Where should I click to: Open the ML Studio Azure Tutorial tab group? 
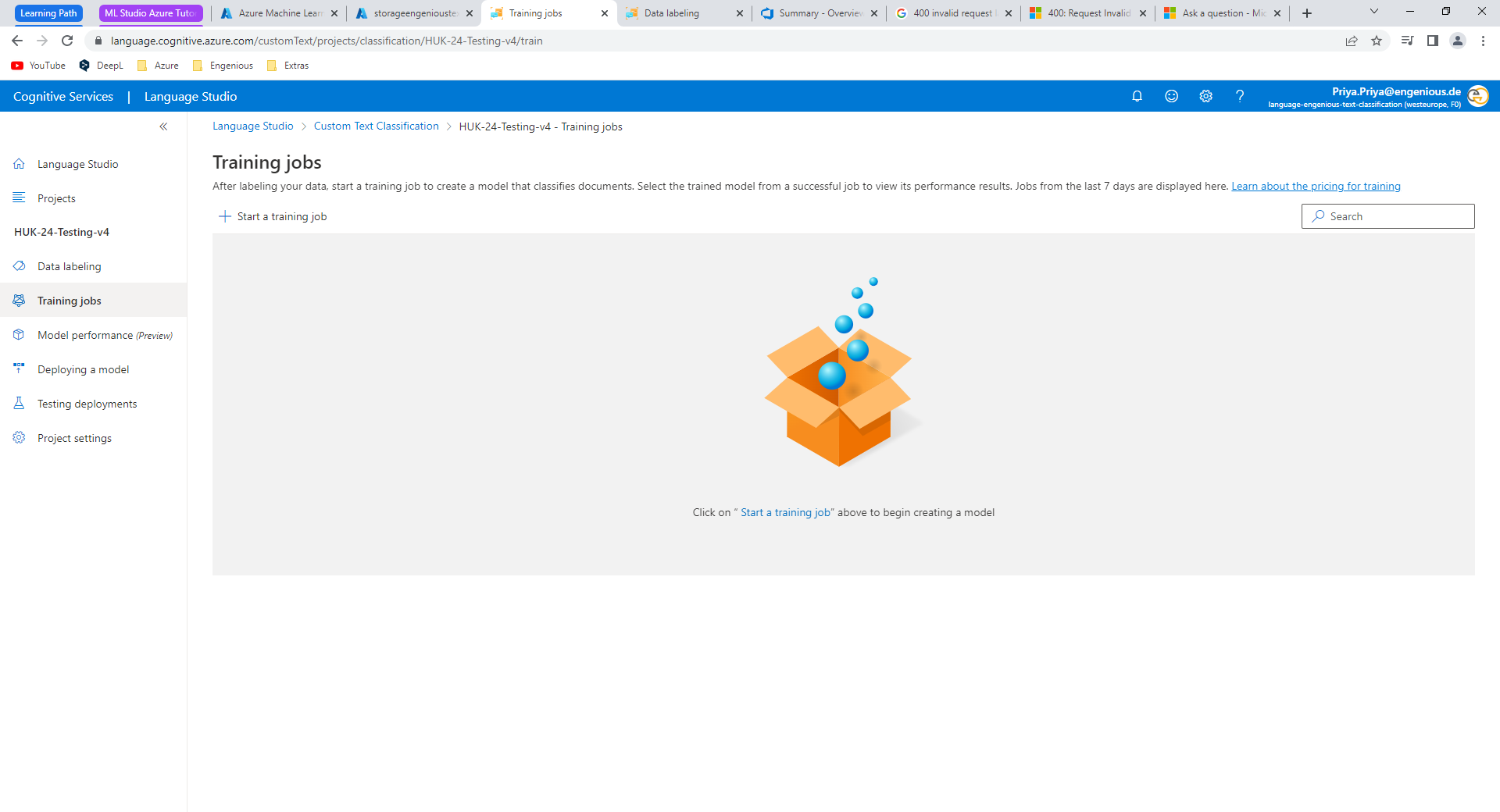coord(150,13)
